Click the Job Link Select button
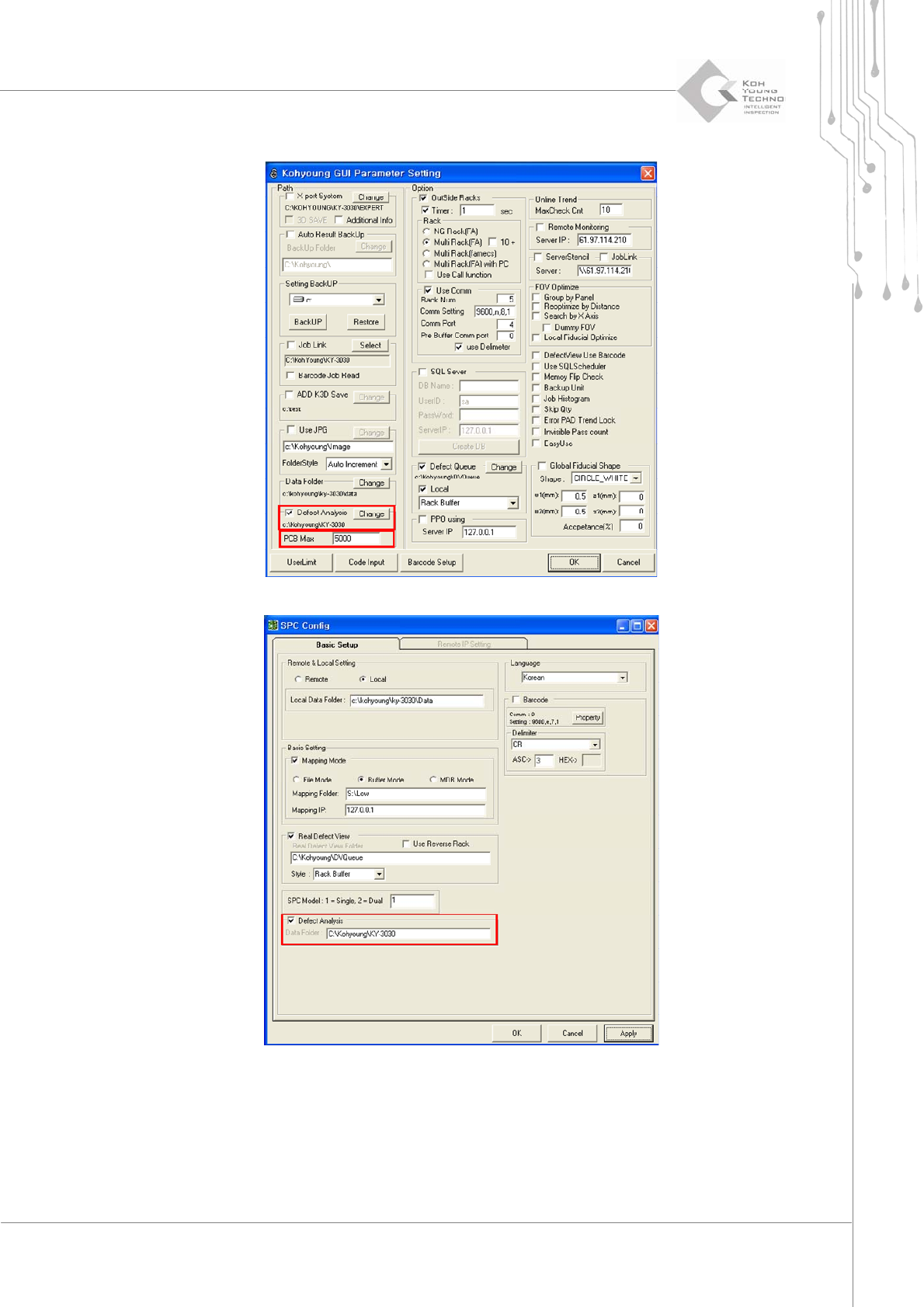This screenshot has height=1307, width=924. [x=370, y=346]
